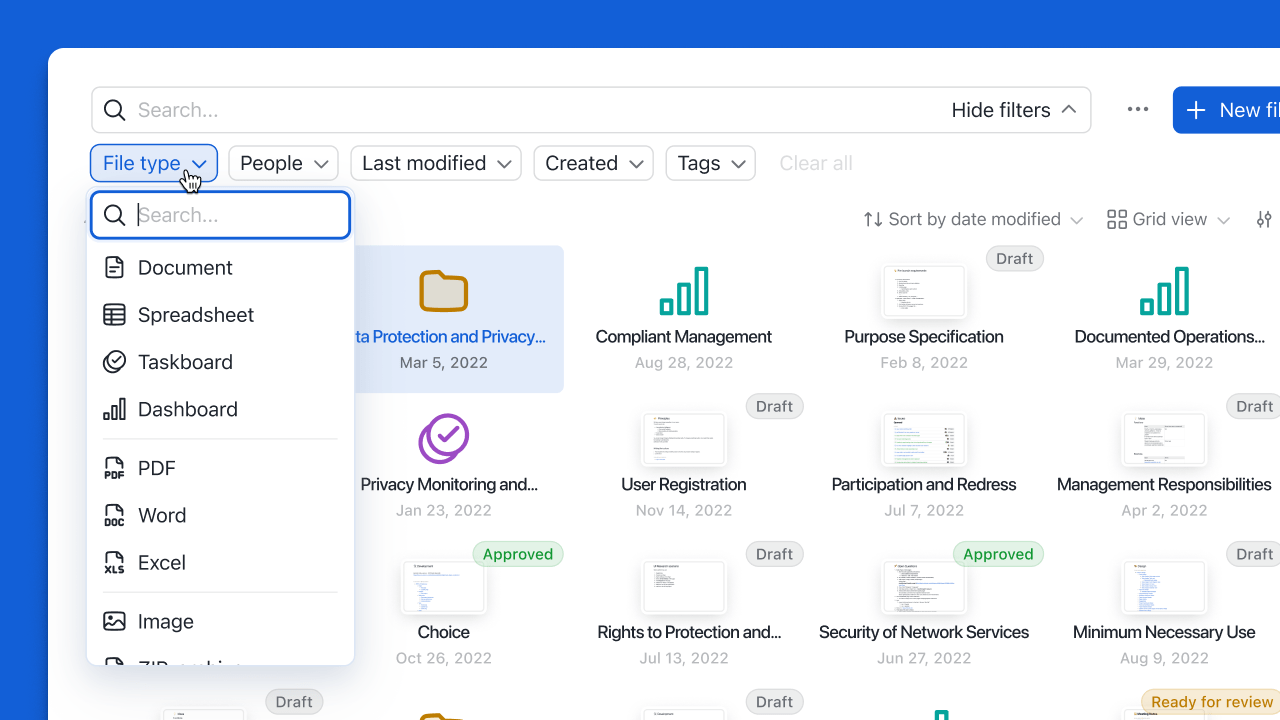The image size is (1280, 720).
Task: Choose the Taskboard file type
Action: [185, 362]
